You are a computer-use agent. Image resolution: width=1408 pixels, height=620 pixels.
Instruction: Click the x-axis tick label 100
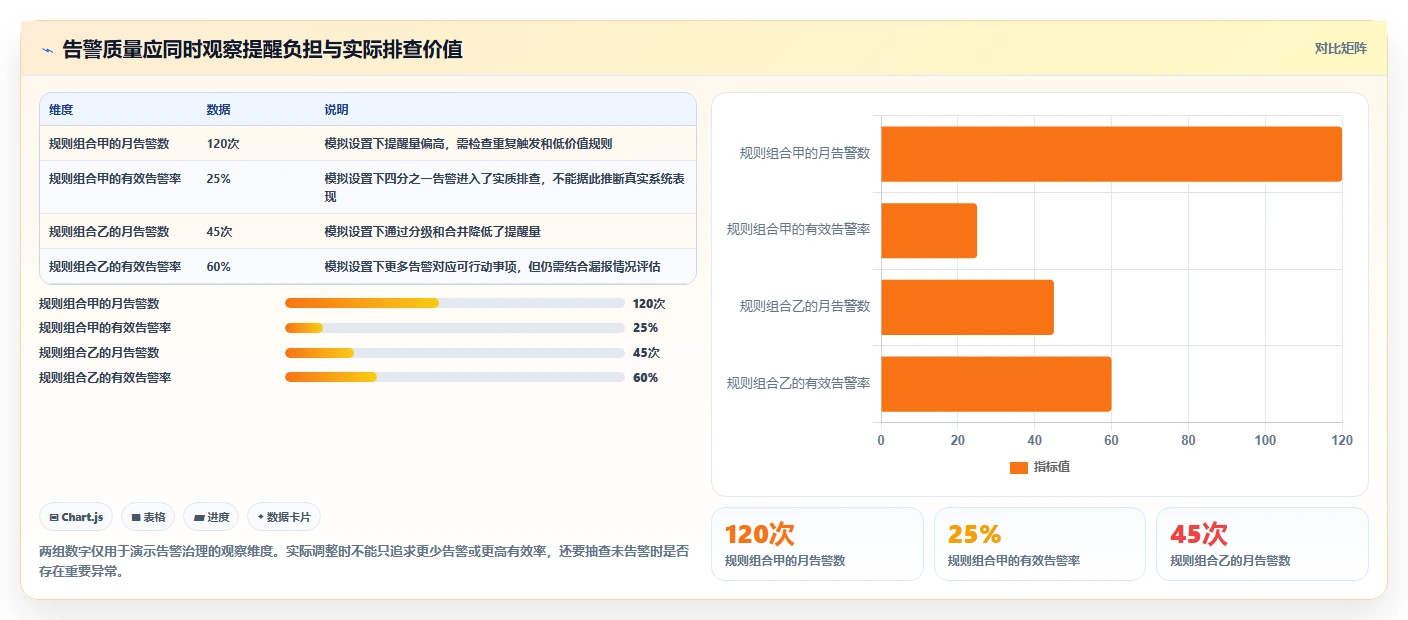point(1265,440)
